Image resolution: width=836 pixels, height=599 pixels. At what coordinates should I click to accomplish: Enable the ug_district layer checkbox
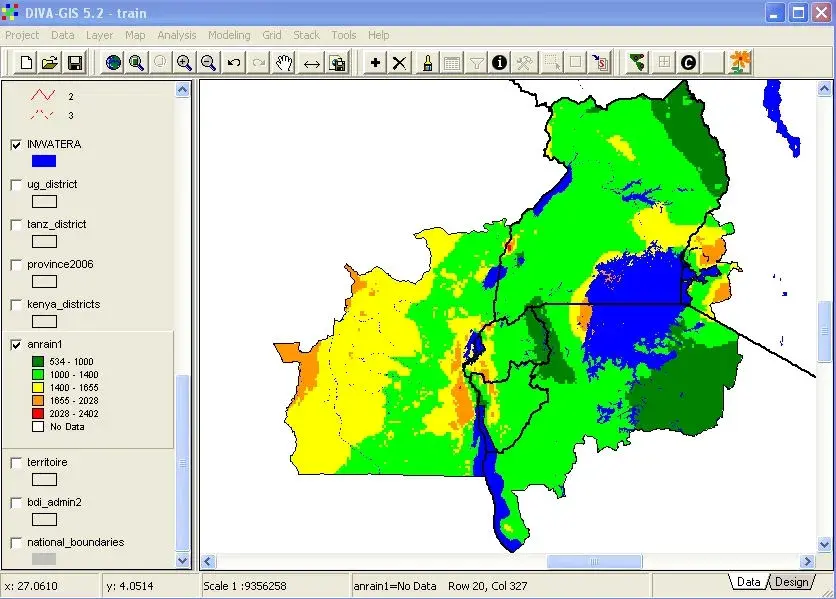pyautogui.click(x=16, y=185)
